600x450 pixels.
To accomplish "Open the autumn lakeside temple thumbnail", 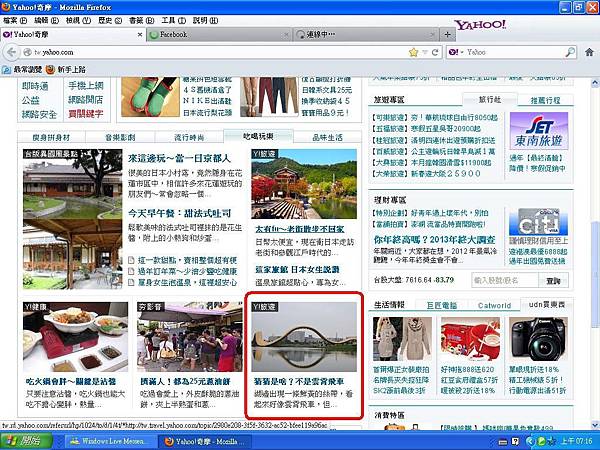I will (x=304, y=184).
